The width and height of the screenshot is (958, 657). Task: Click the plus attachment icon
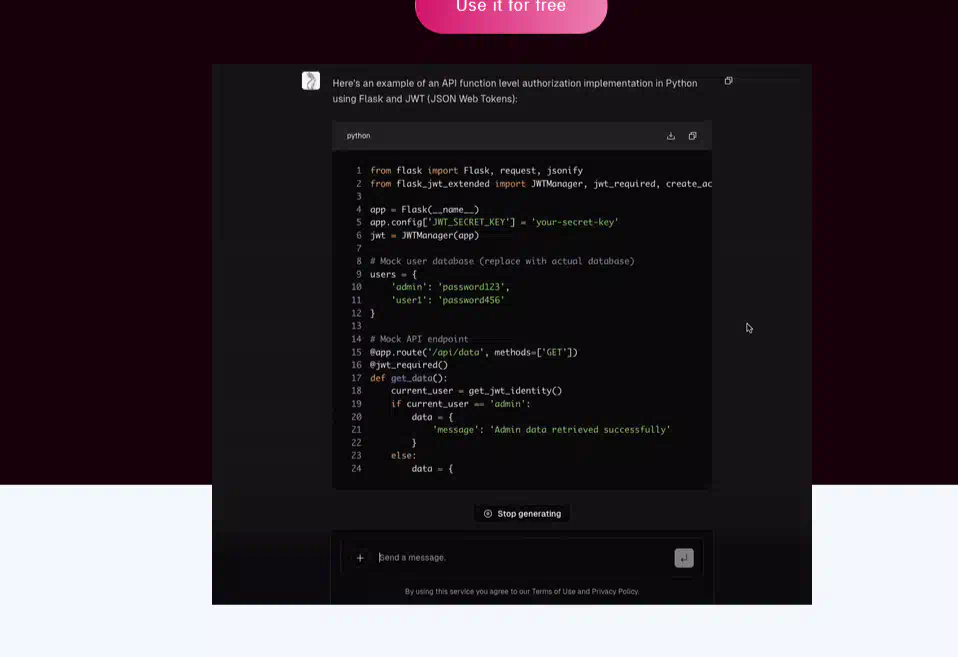360,558
